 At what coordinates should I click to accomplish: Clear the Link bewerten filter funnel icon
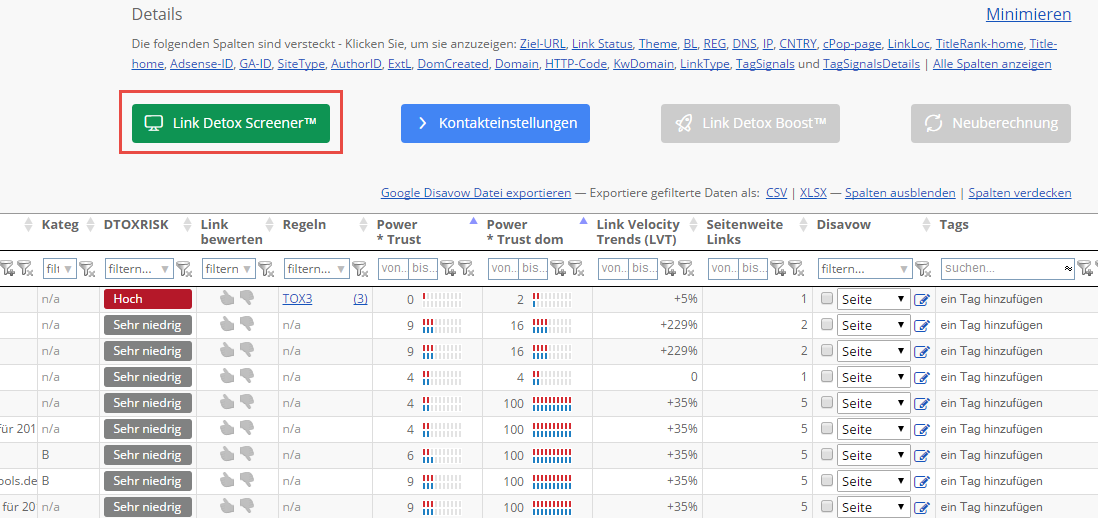click(266, 268)
